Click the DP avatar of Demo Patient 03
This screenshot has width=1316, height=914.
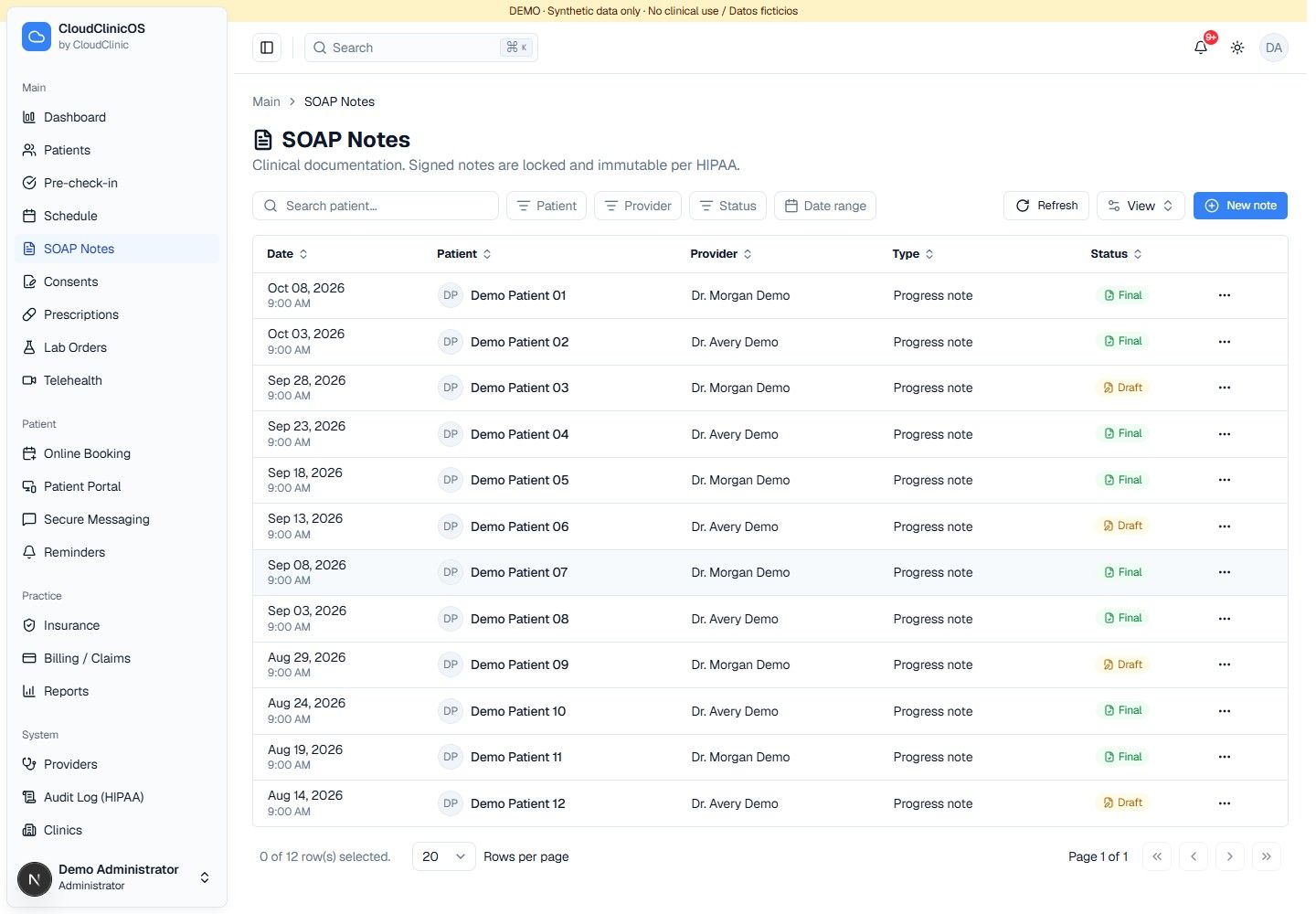tap(451, 388)
